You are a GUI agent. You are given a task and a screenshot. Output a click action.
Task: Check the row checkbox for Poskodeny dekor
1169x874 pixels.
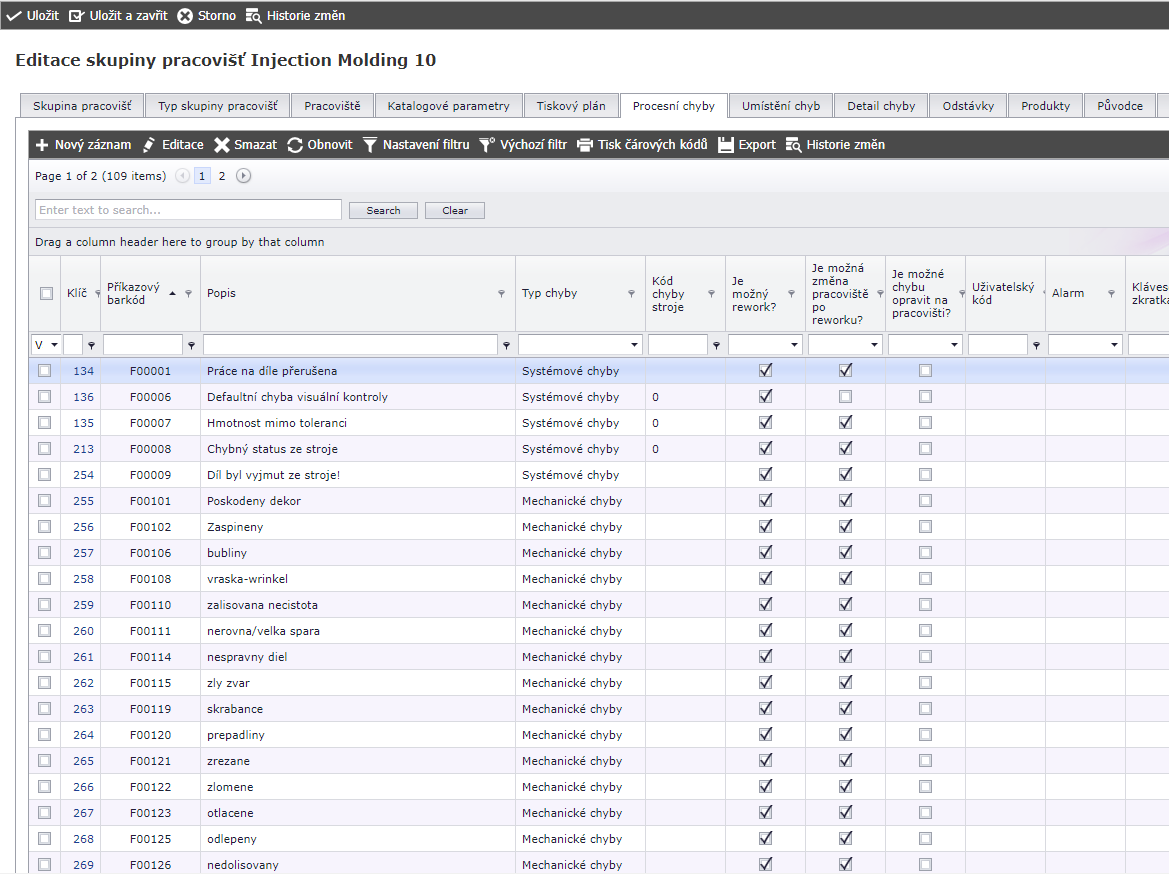(45, 501)
